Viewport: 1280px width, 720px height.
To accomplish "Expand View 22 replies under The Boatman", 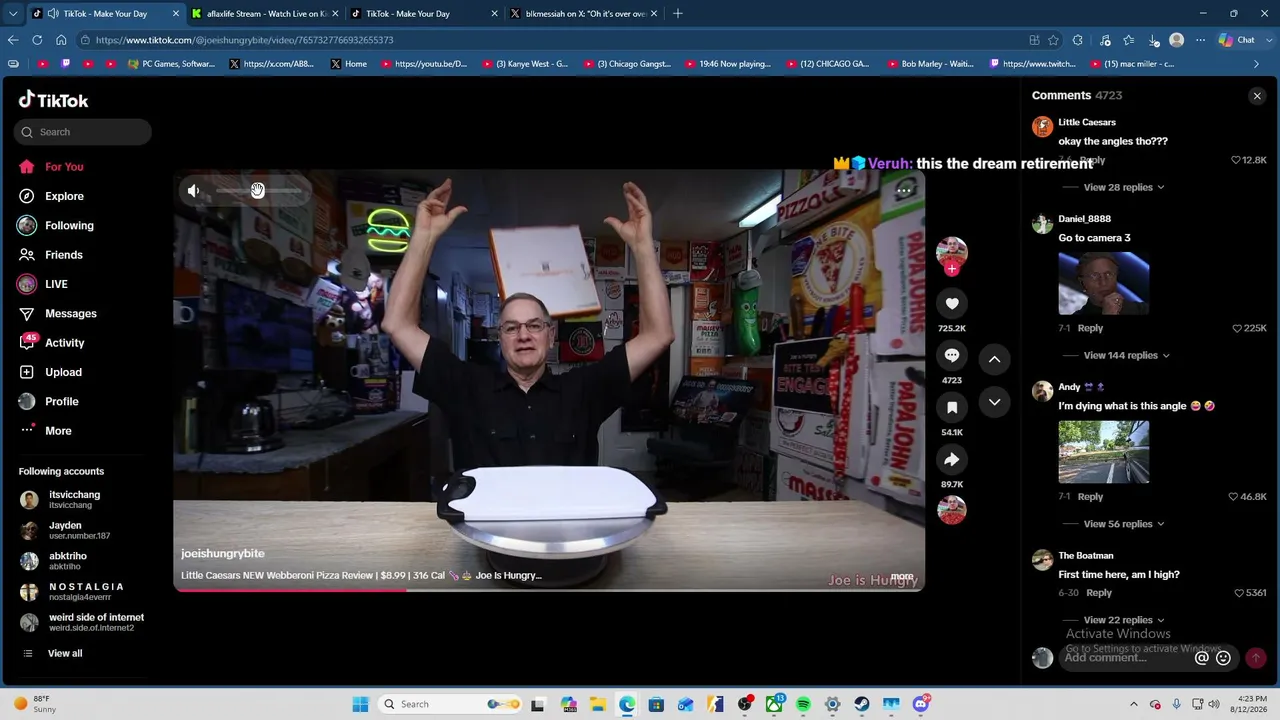I will click(x=1123, y=620).
